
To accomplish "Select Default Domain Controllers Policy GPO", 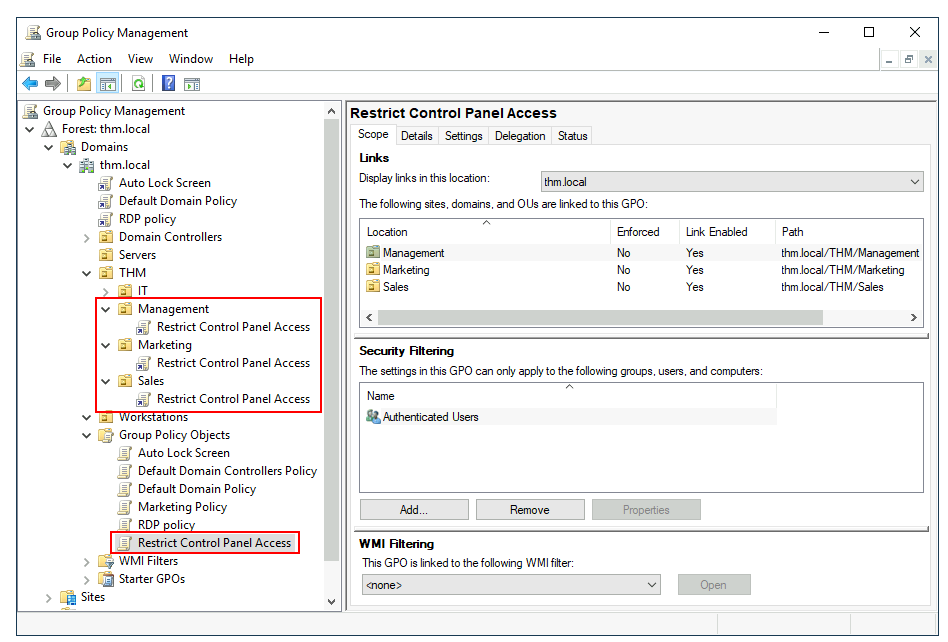I will click(227, 471).
